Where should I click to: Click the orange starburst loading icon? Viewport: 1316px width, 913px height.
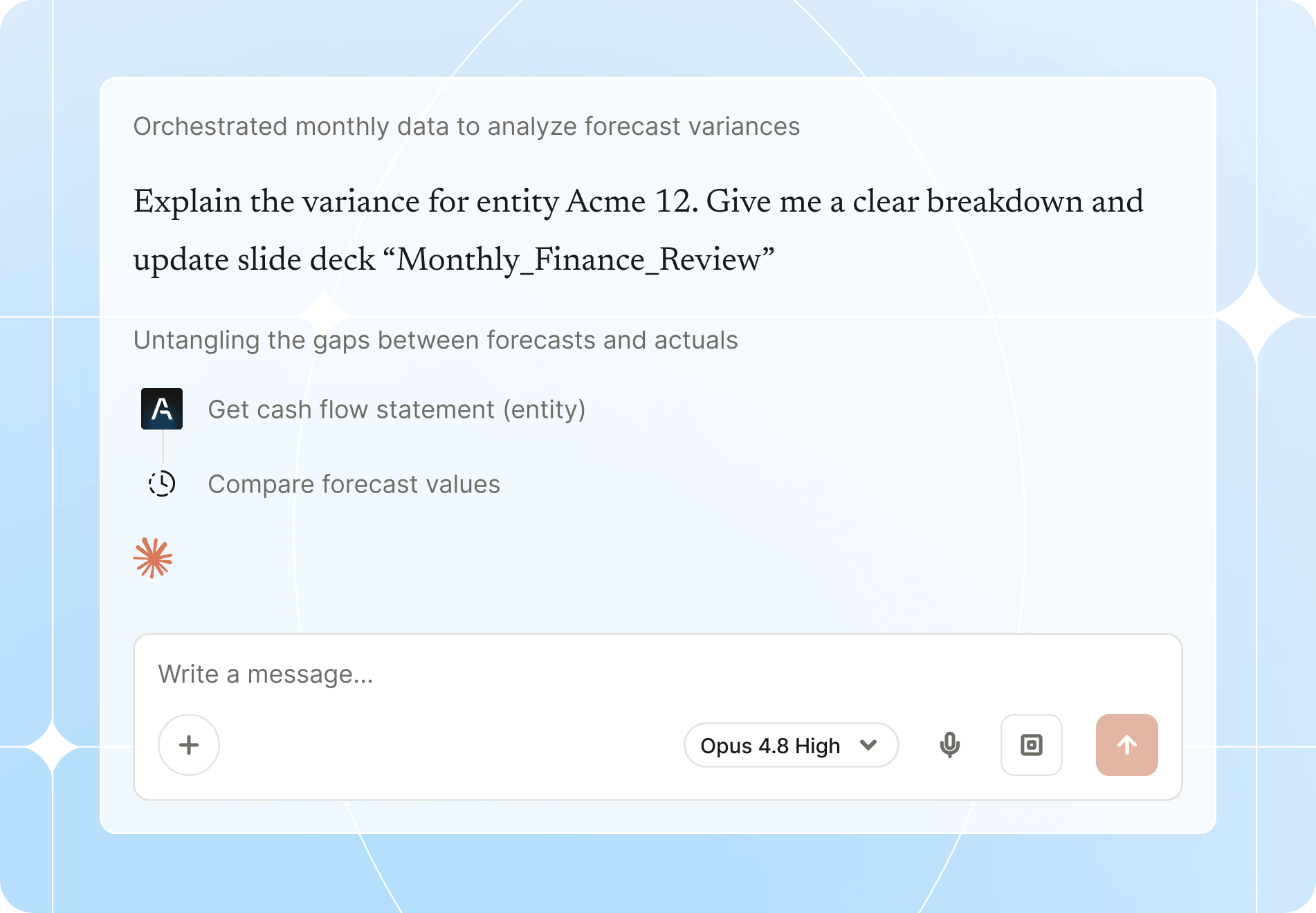pyautogui.click(x=153, y=558)
